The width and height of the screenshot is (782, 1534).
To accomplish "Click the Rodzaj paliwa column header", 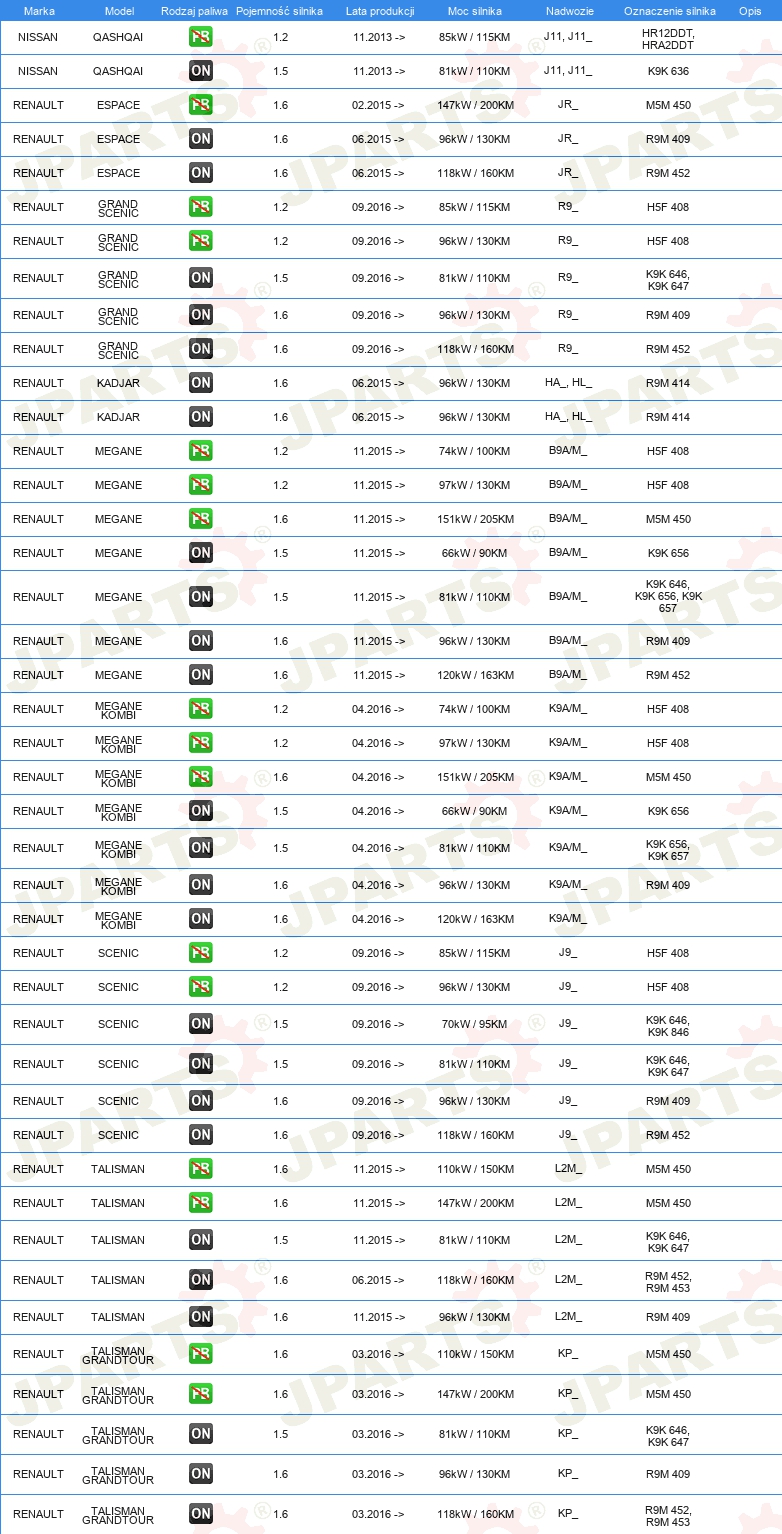I will [194, 11].
